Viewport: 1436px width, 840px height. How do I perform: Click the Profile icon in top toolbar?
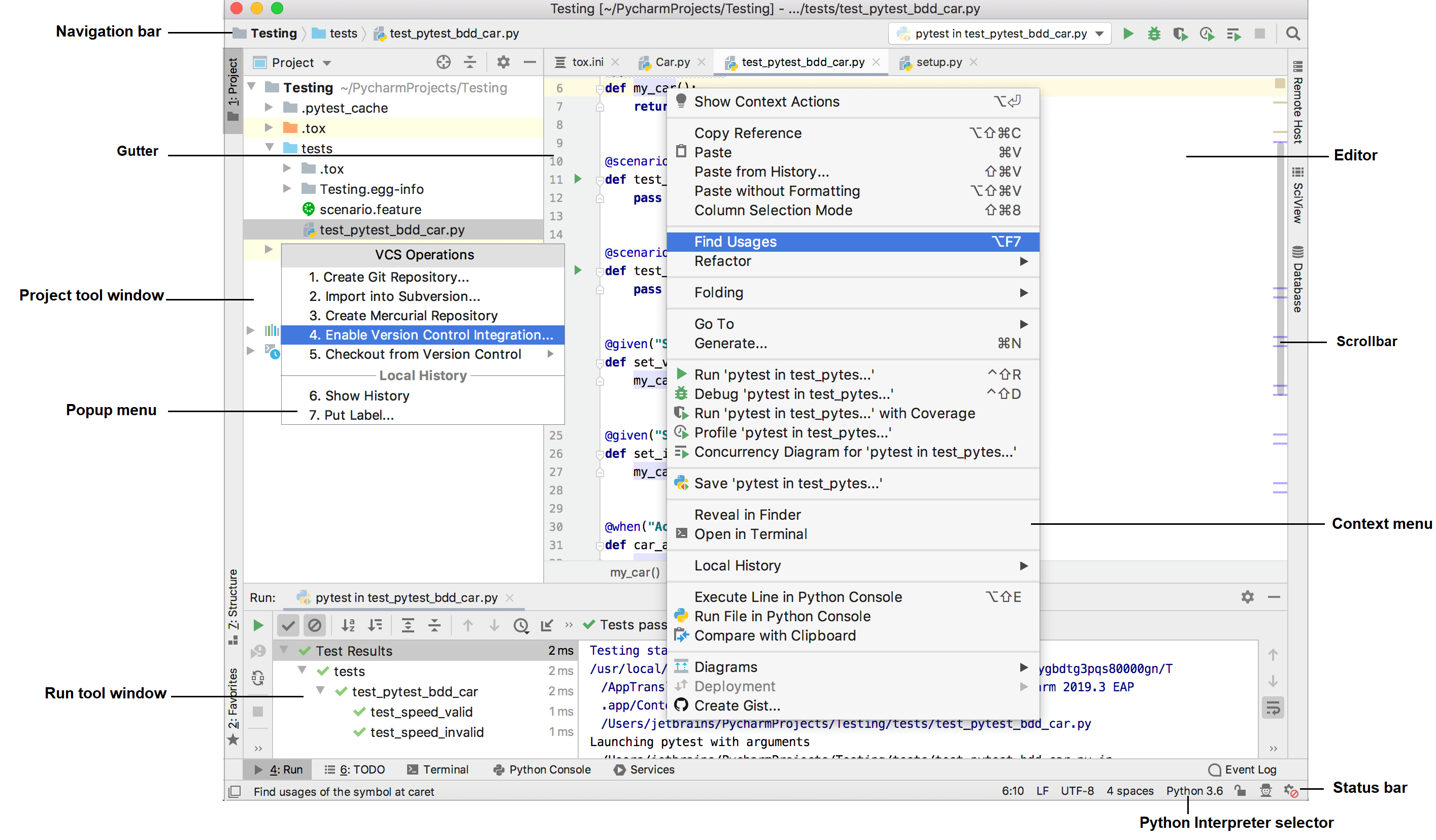[1207, 34]
